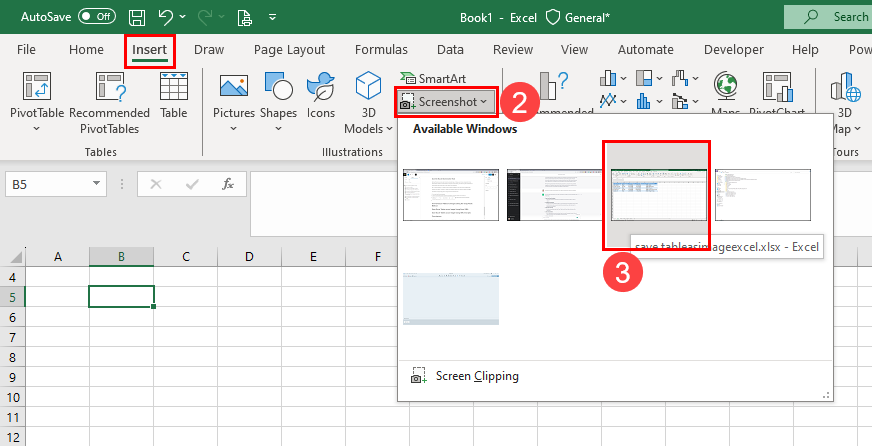Click the Redo arrow icon
The image size is (872, 446).
[x=205, y=17]
